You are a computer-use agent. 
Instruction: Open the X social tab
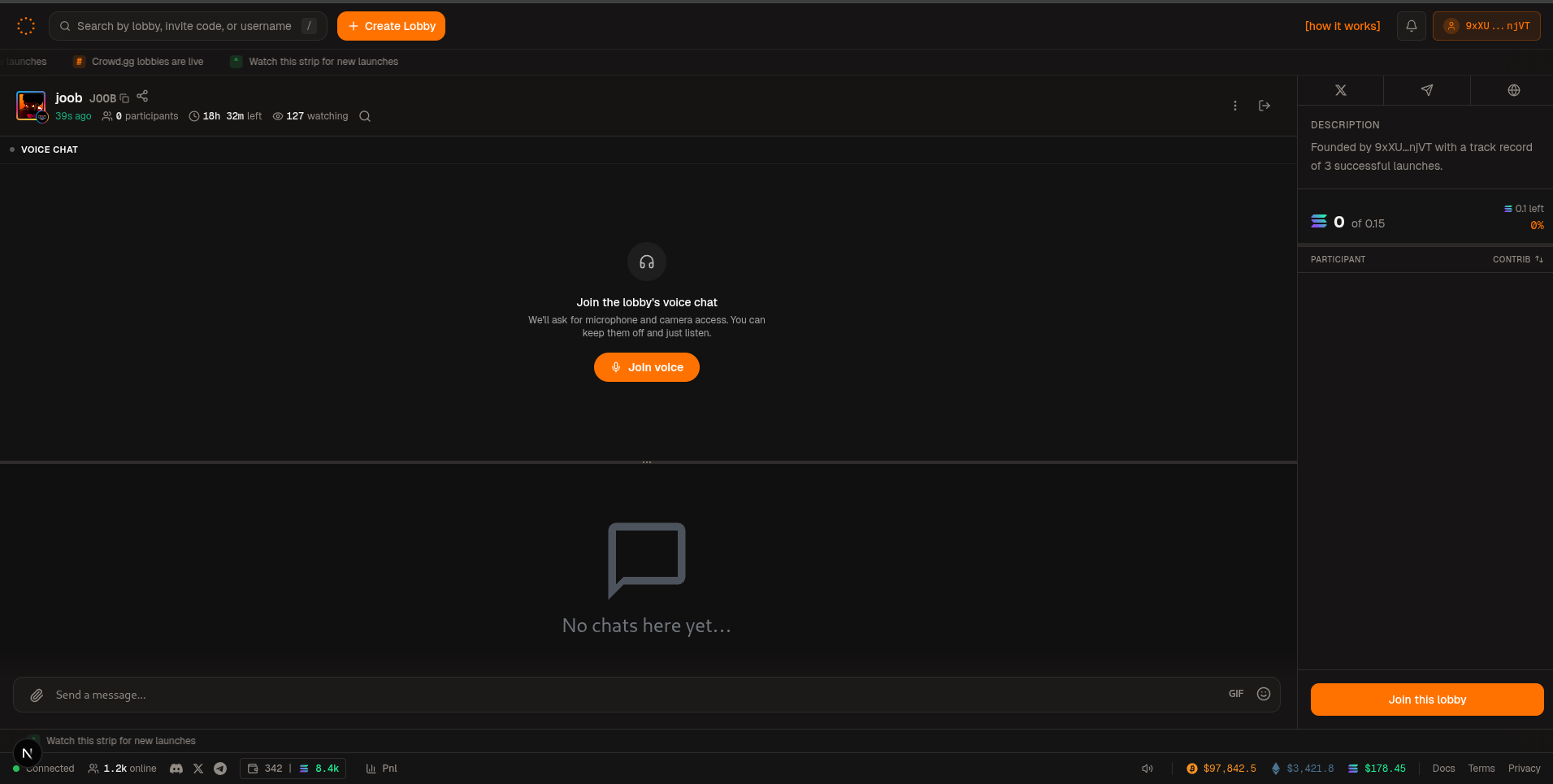1341,90
